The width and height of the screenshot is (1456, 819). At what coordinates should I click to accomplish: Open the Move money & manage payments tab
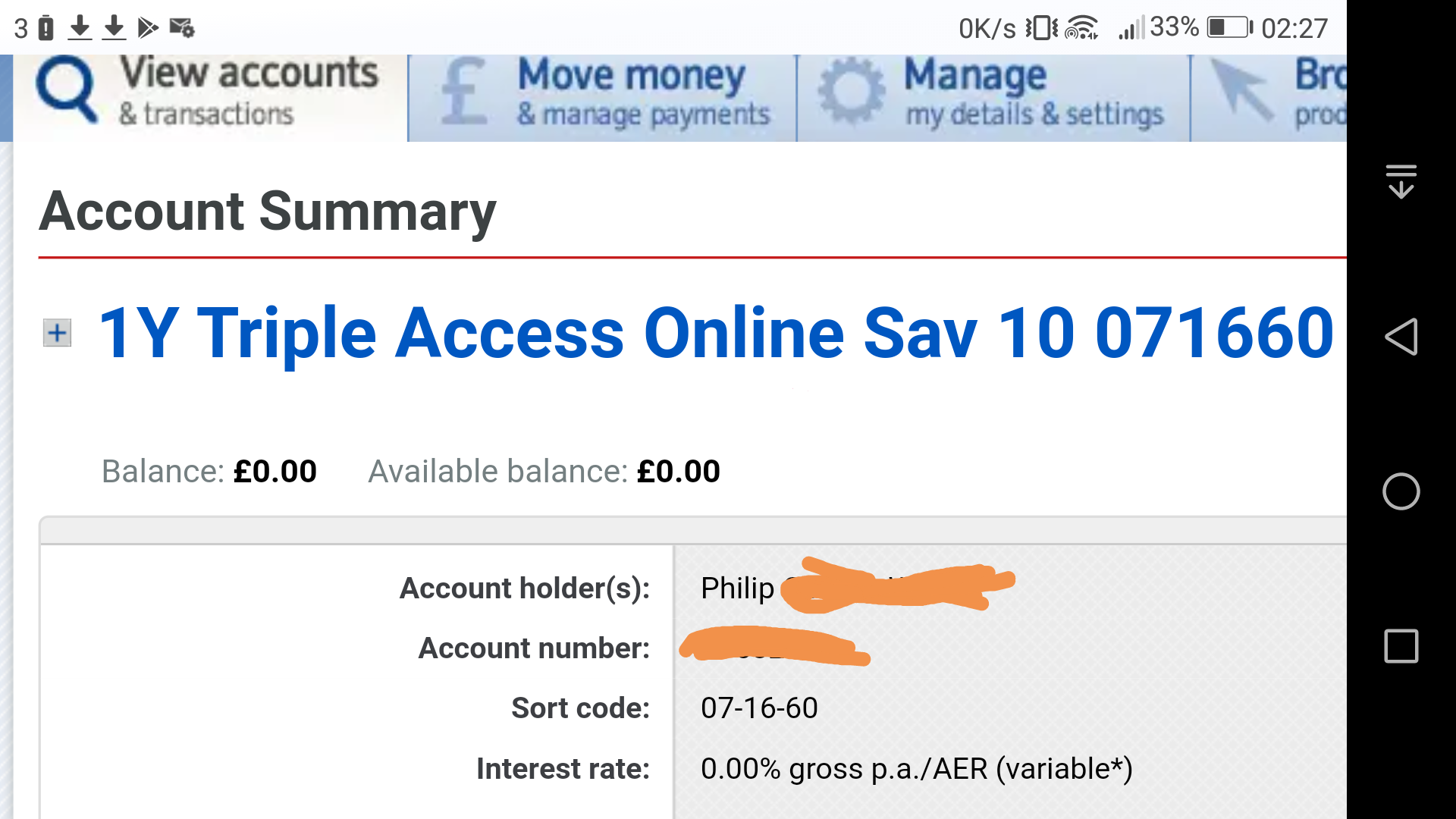click(602, 98)
